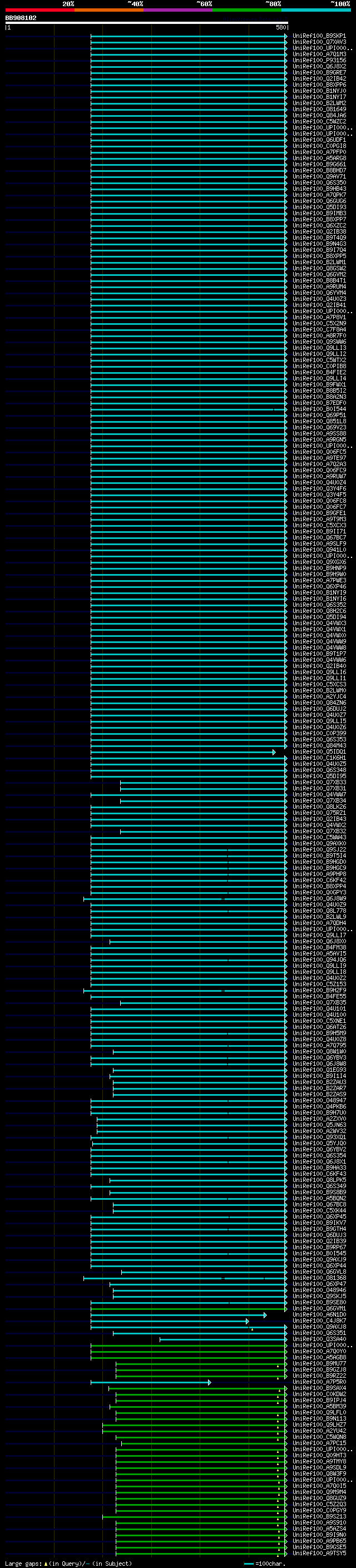The image size is (356, 1568).
Task: Click the UniRef100_Q6J8W9 hit label
Action: pos(319,898)
